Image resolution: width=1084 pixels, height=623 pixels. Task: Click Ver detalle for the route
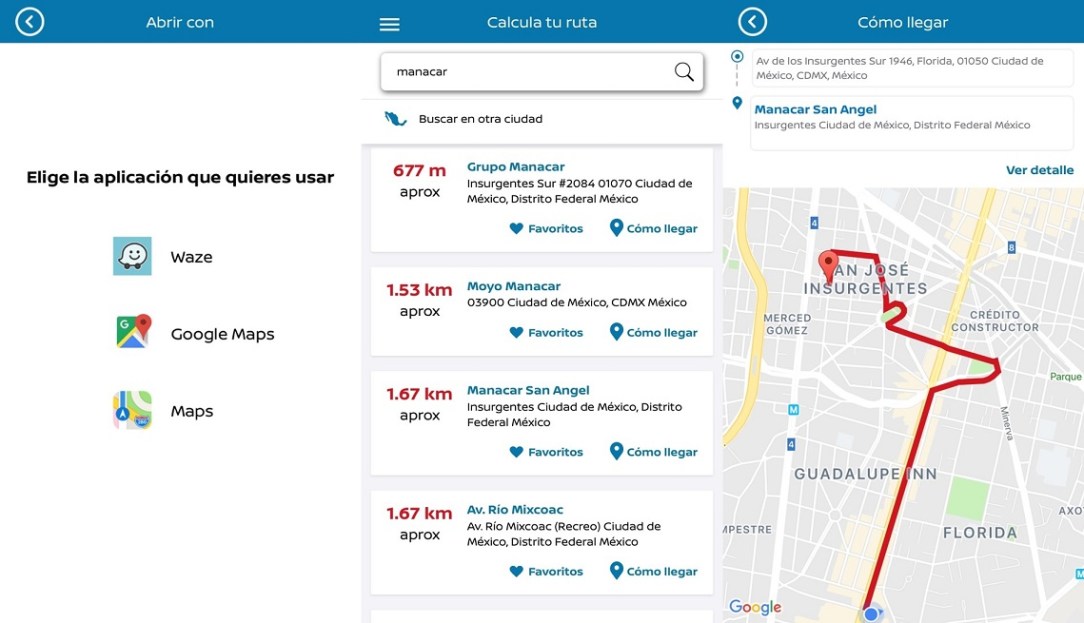pos(1040,169)
